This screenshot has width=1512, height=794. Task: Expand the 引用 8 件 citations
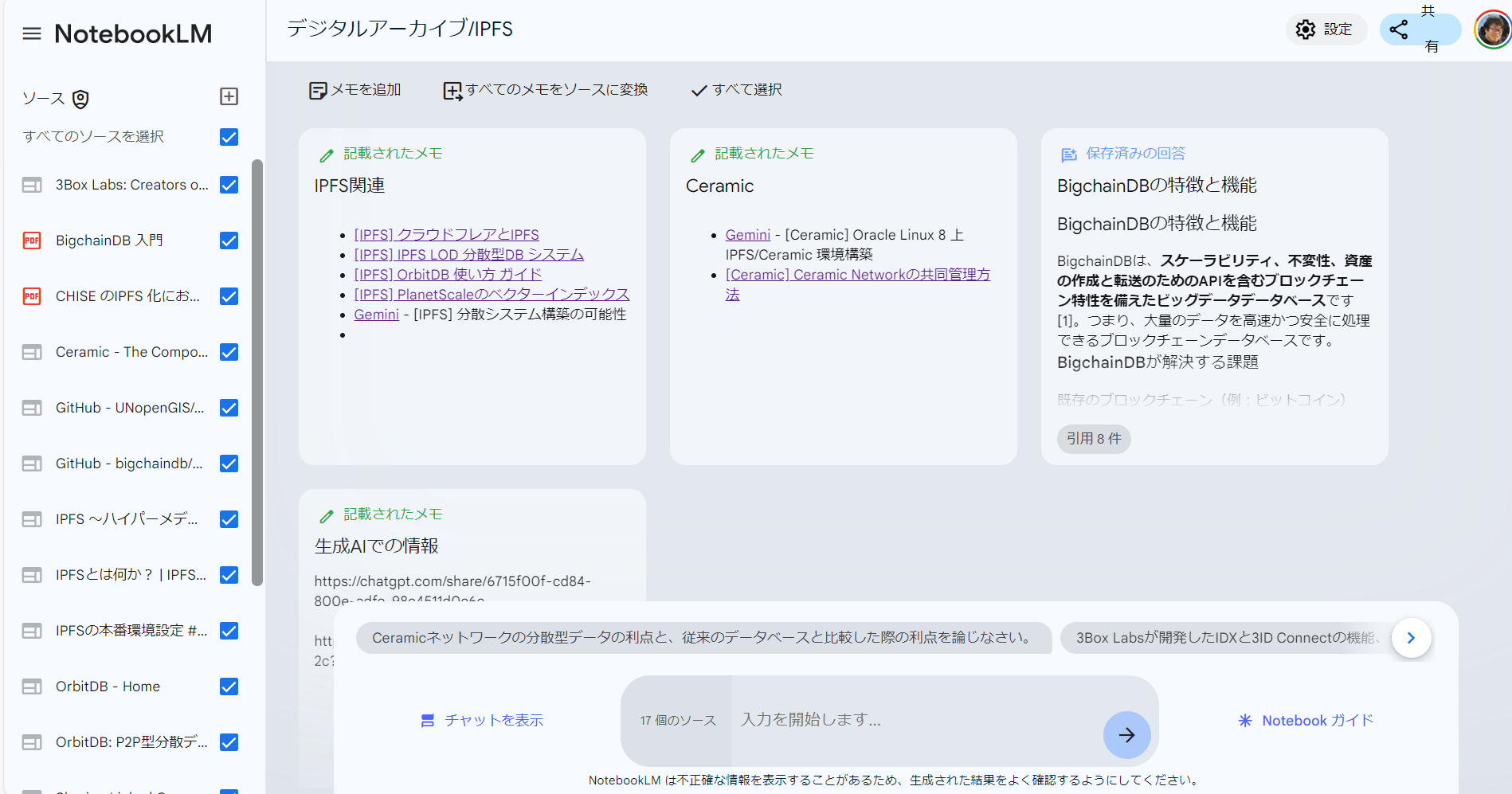1093,438
